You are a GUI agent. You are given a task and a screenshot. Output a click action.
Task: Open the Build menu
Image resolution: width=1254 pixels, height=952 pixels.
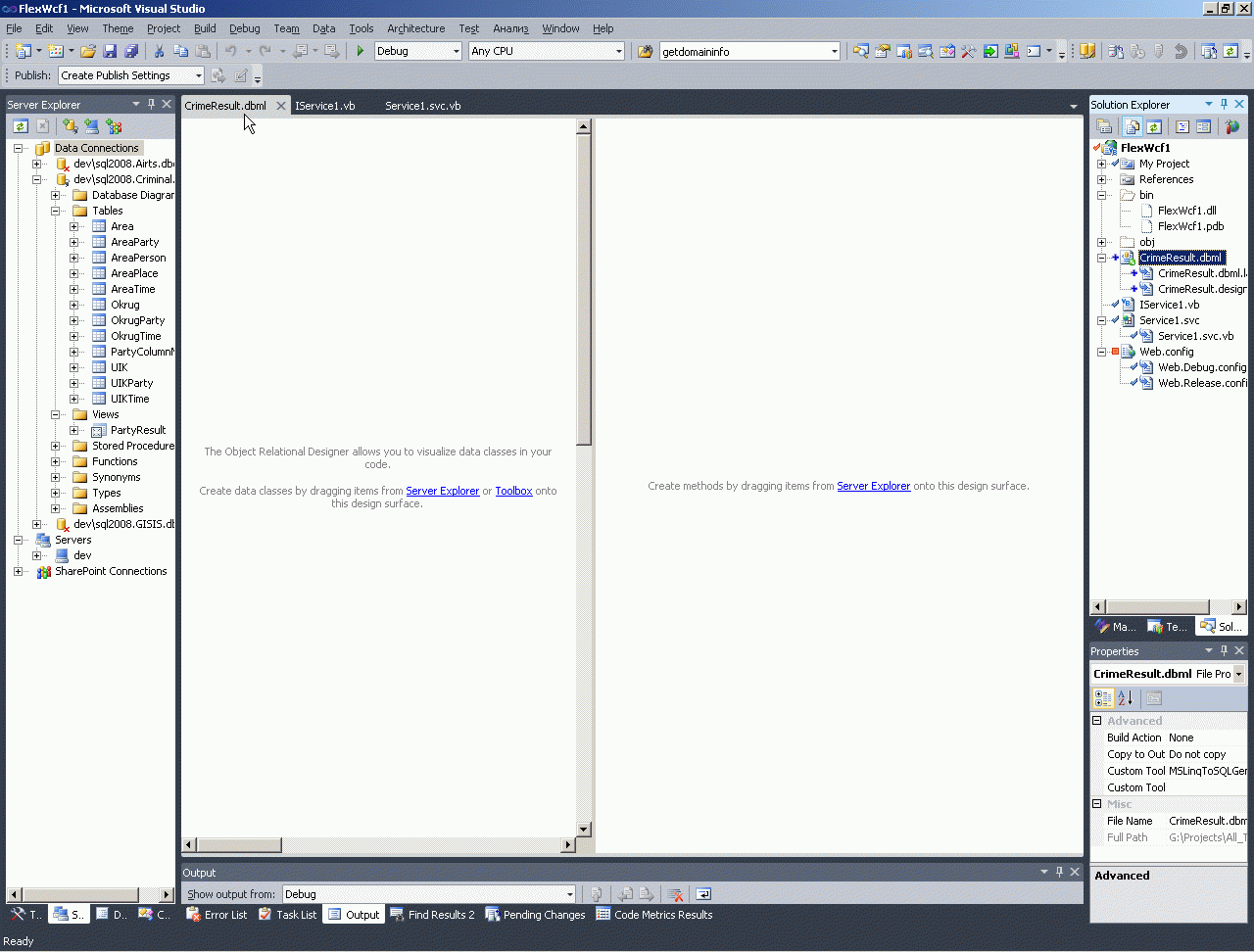coord(205,28)
